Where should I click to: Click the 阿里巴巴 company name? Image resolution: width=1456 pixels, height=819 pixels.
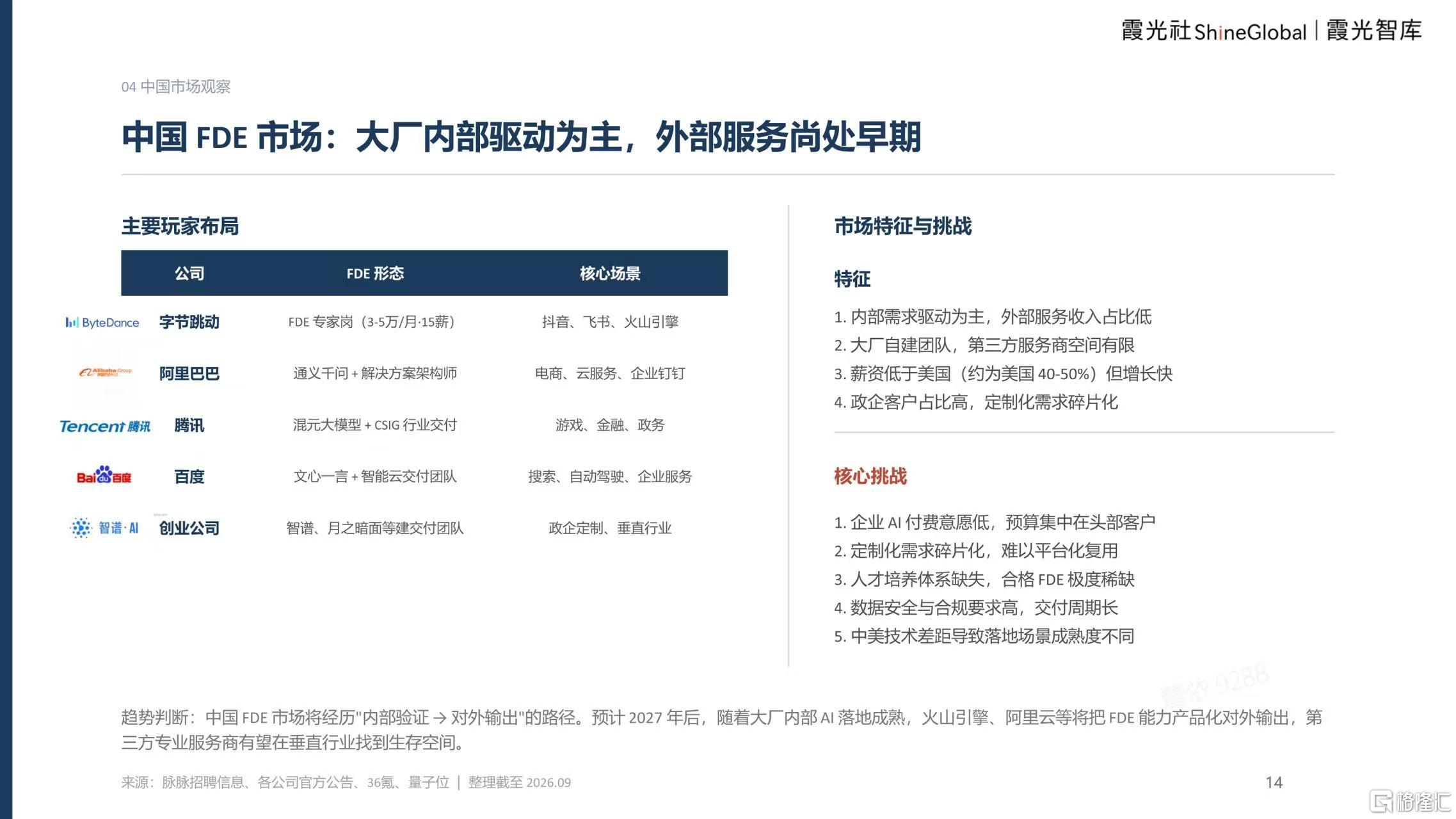click(189, 373)
